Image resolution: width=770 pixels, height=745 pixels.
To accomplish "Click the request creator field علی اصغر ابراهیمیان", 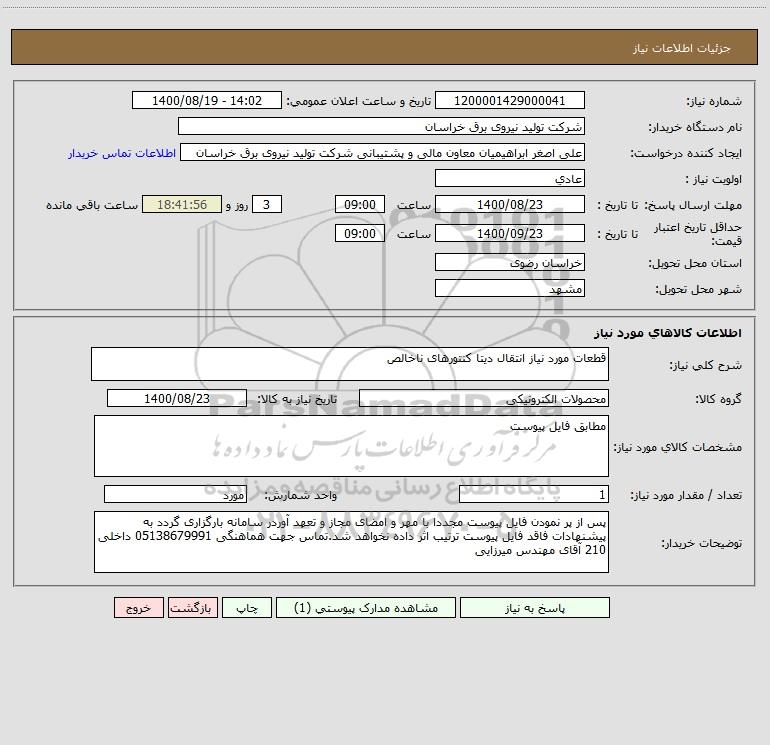I will [x=383, y=152].
